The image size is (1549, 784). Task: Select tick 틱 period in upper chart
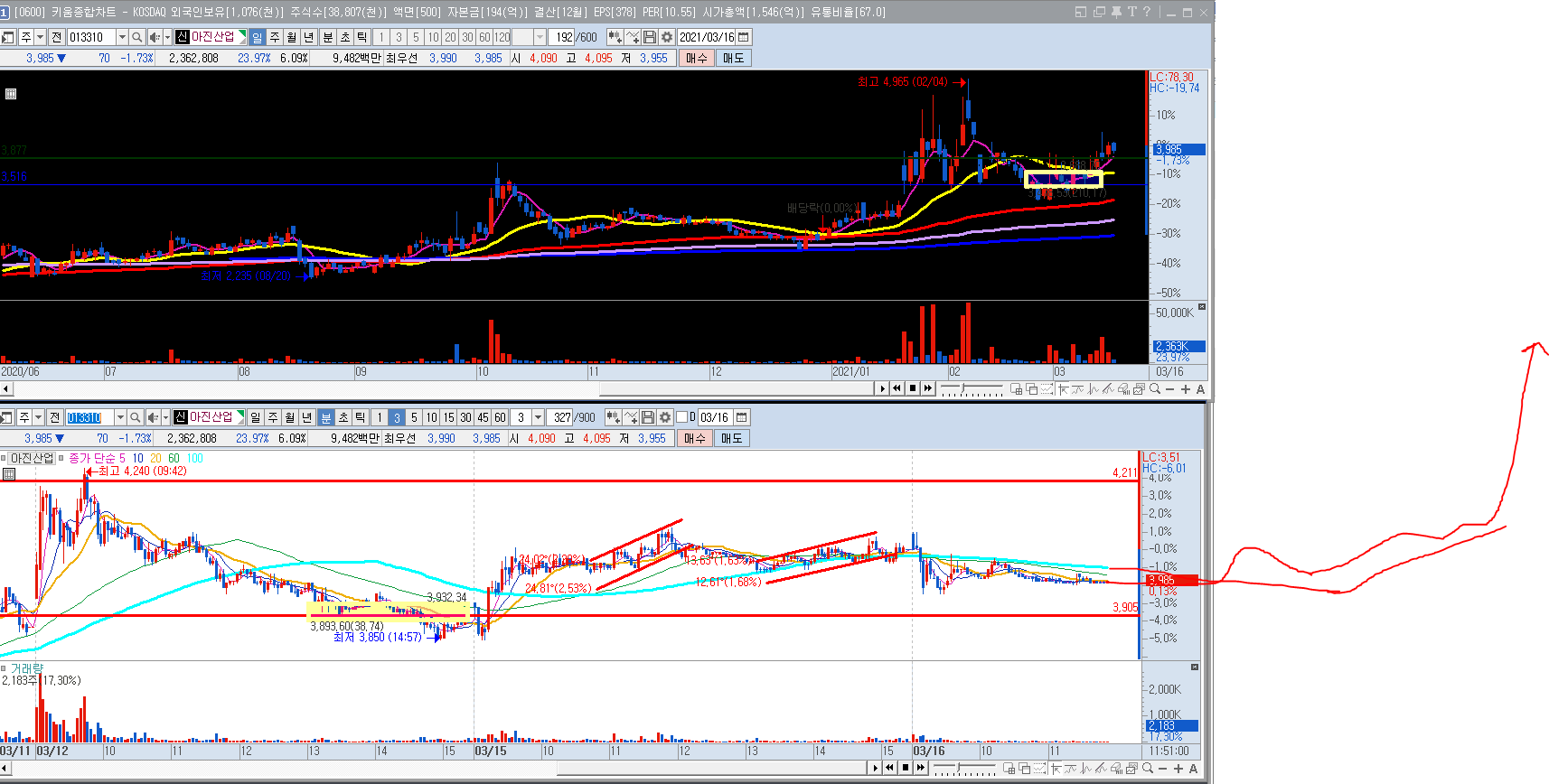[361, 37]
